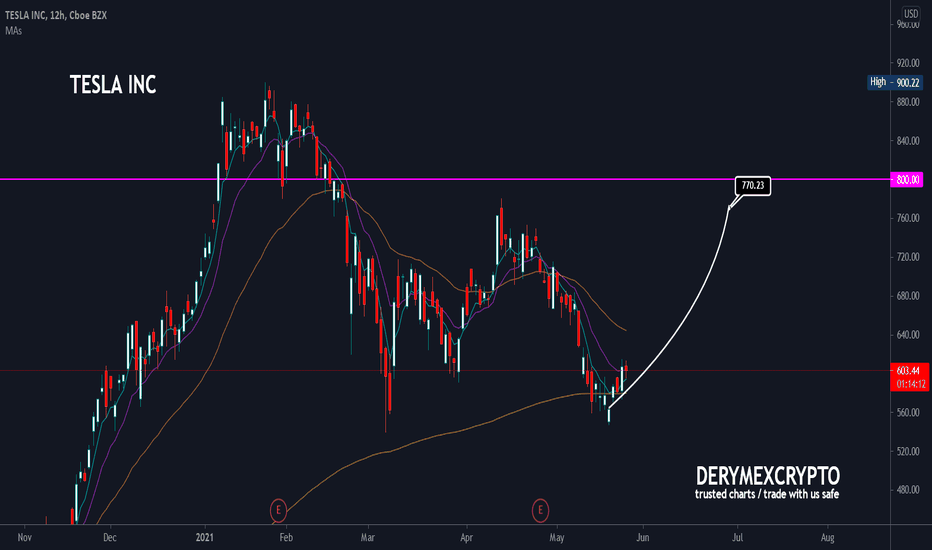Click the 680.00 price axis label

(x=908, y=296)
